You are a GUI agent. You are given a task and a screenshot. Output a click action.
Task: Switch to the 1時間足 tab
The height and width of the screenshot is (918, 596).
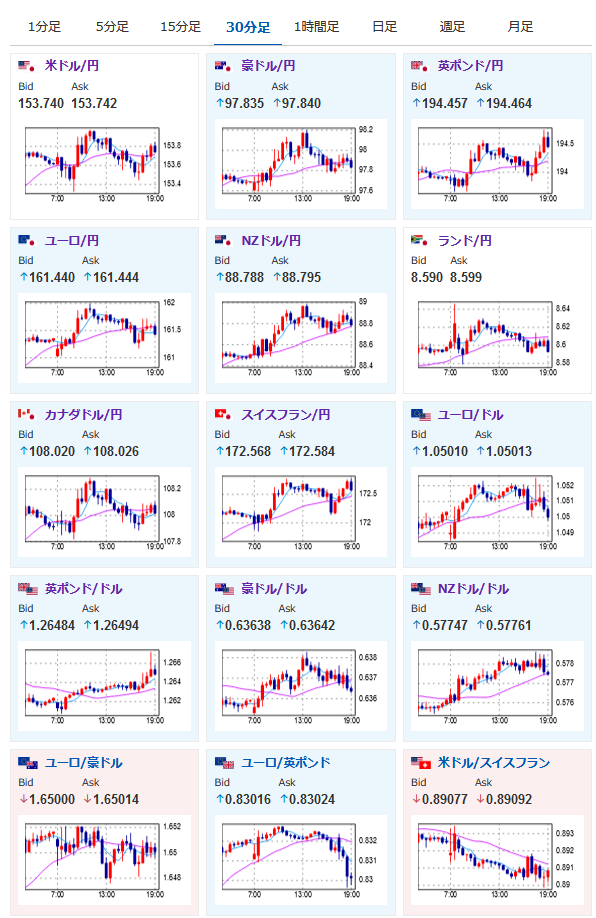pyautogui.click(x=316, y=27)
